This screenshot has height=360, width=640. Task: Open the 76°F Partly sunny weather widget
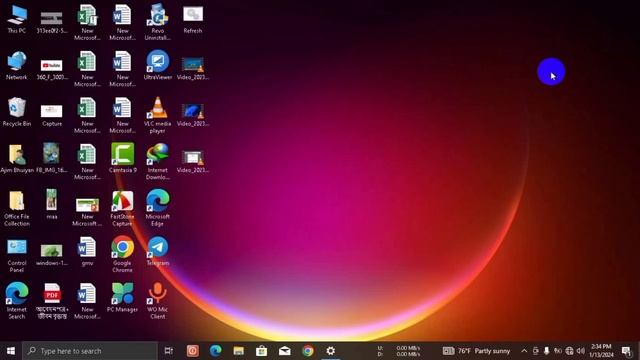pos(476,351)
